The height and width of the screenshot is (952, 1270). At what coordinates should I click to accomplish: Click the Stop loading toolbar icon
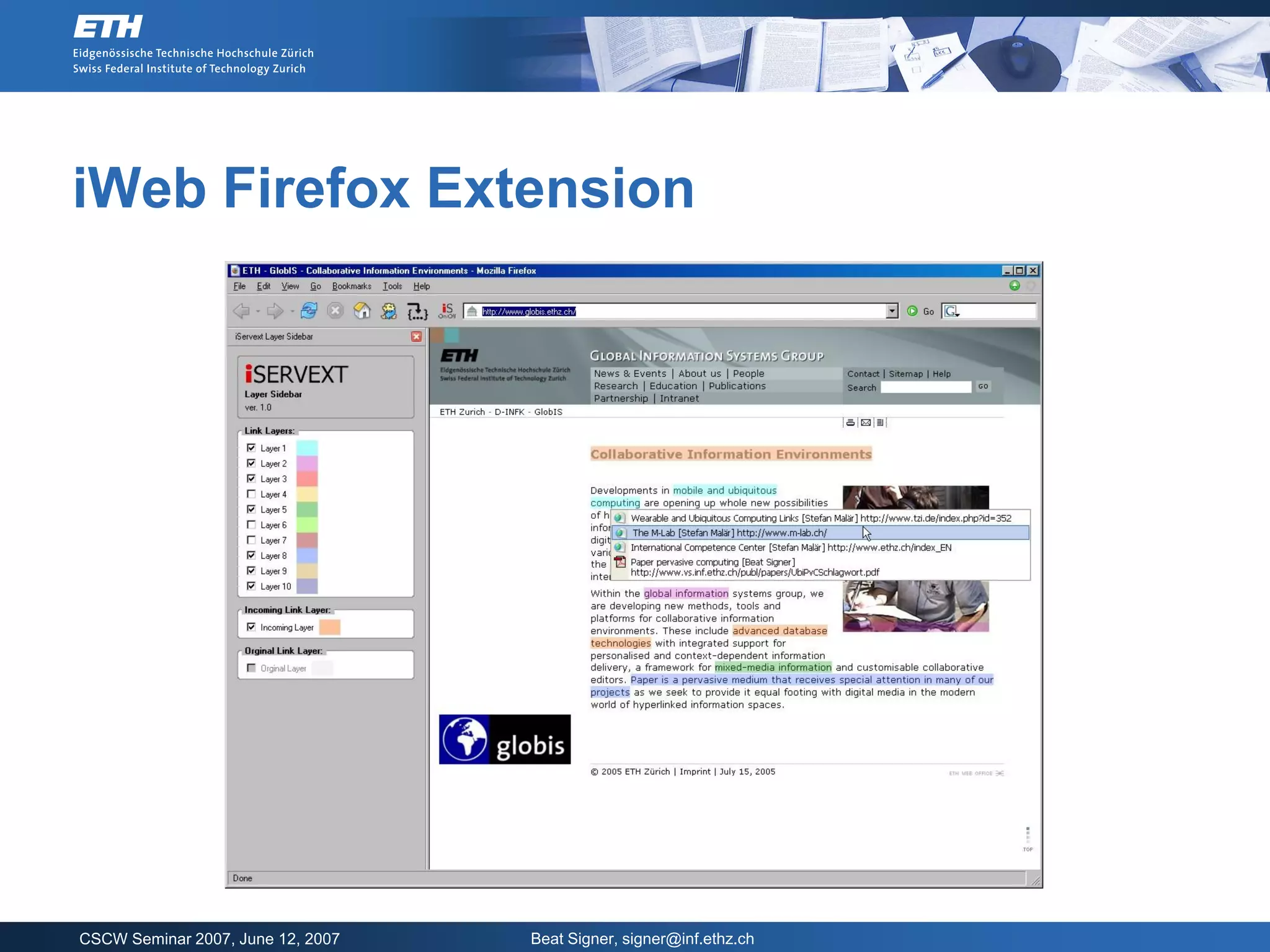point(335,311)
